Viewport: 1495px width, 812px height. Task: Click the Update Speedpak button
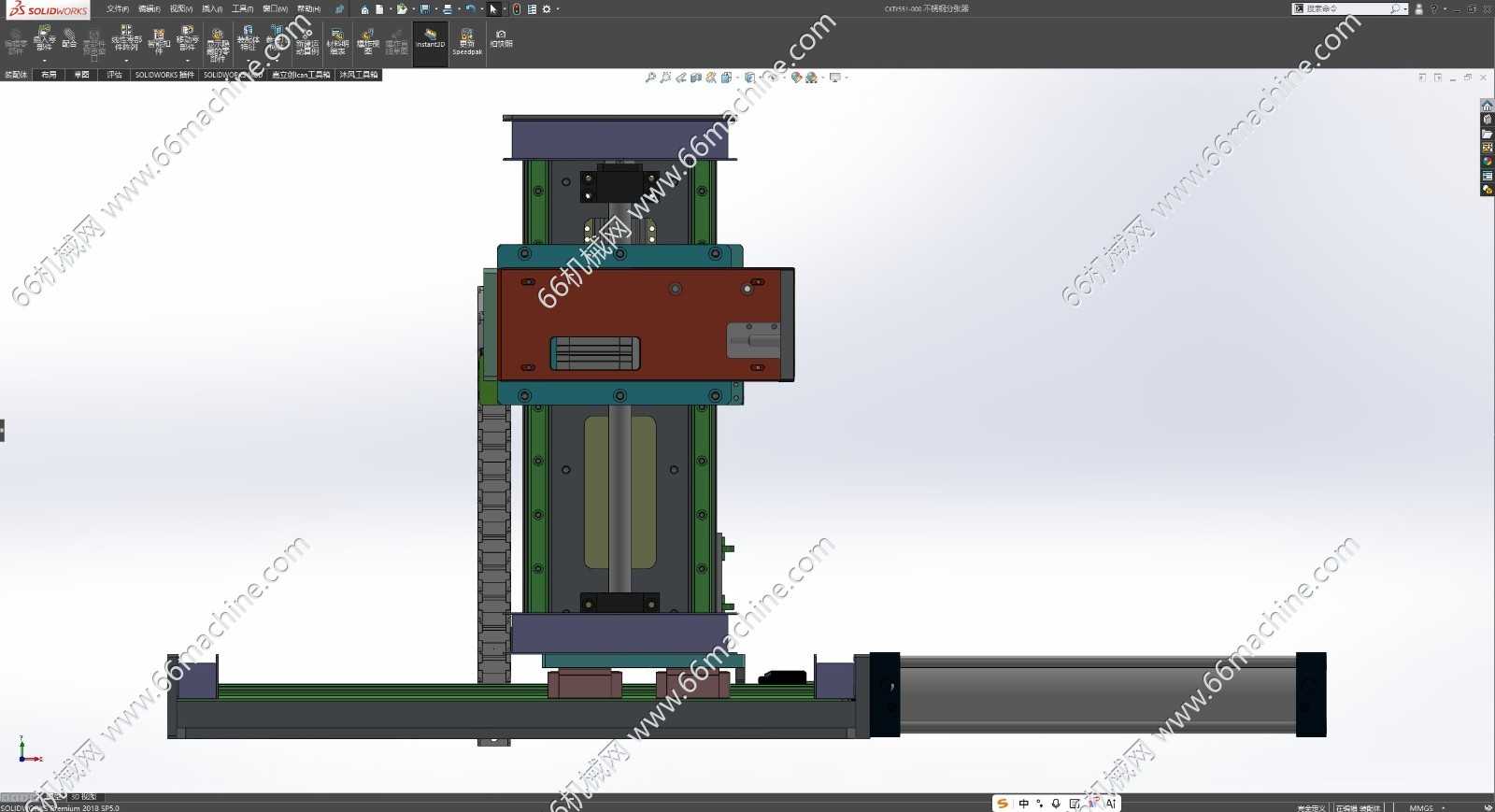pyautogui.click(x=466, y=41)
